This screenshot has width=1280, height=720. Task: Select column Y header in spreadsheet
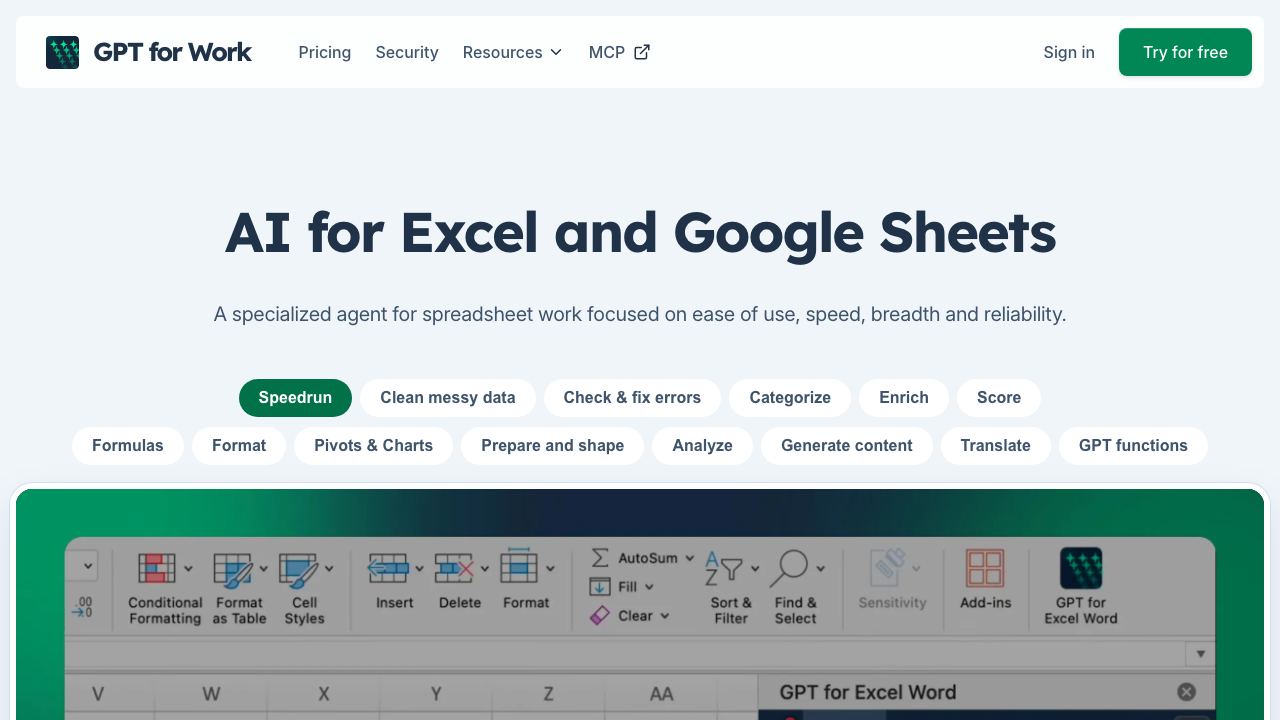coord(436,694)
